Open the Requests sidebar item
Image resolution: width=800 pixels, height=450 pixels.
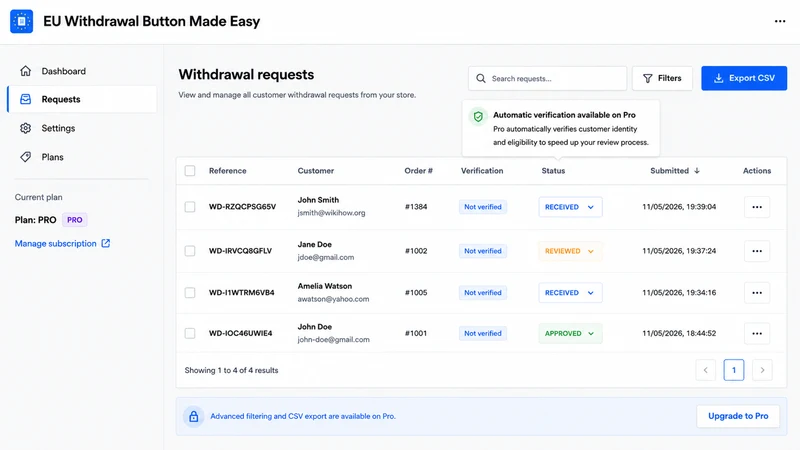point(82,99)
